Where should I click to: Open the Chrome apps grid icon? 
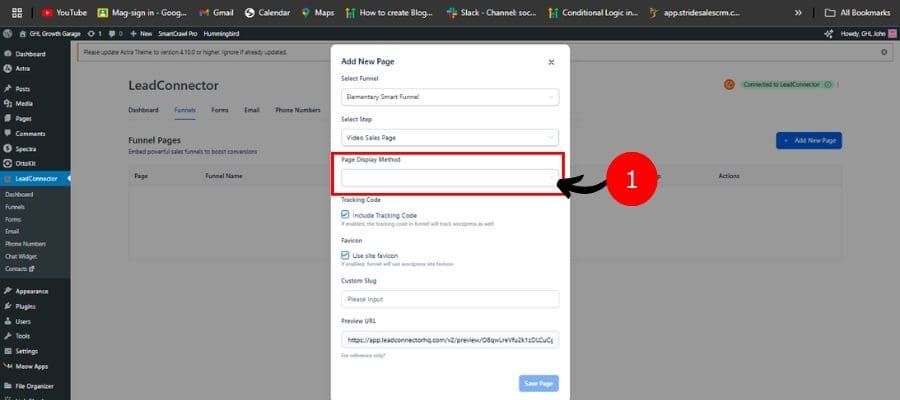[17, 13]
